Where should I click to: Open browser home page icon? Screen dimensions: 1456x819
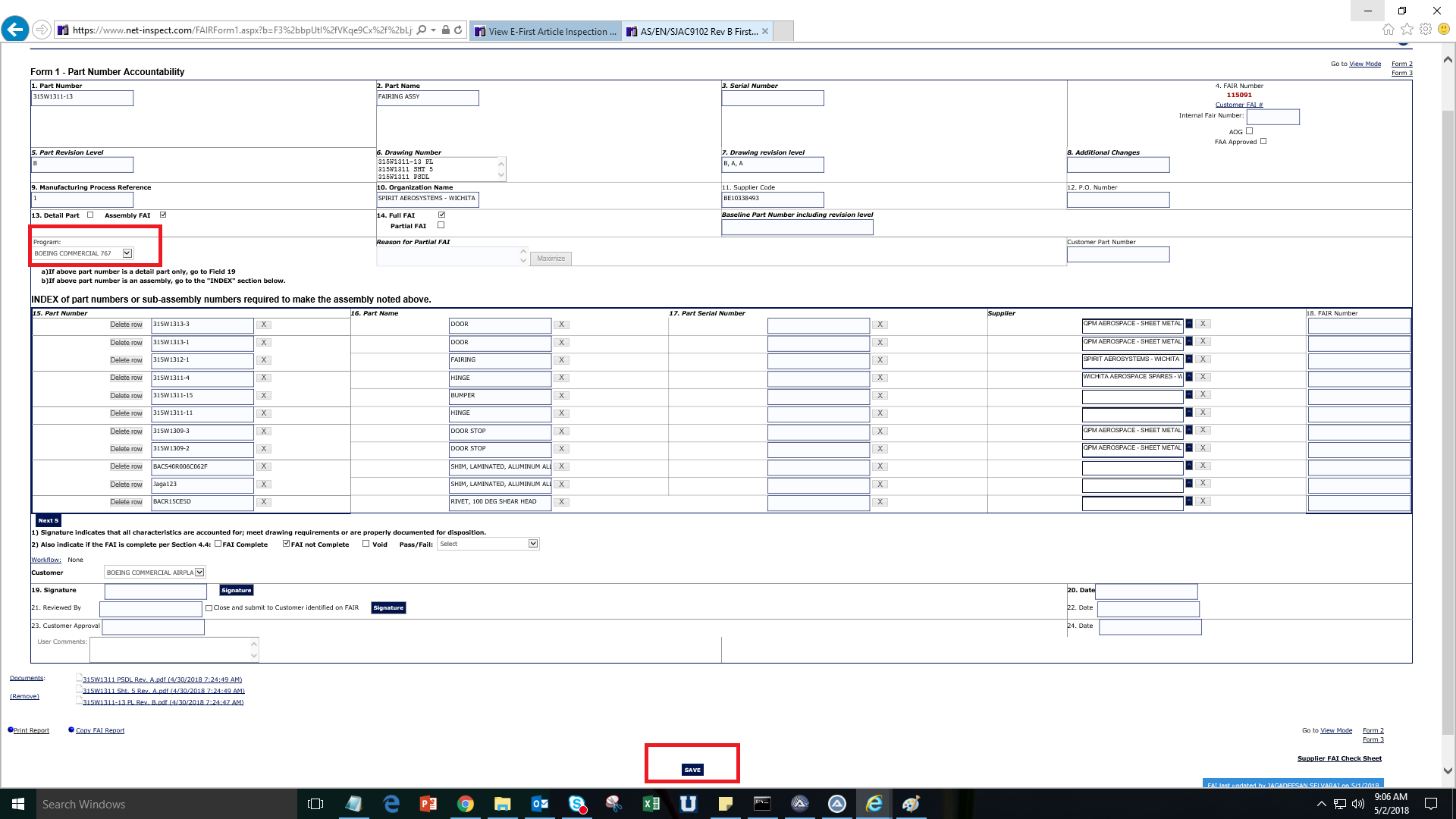point(1388,30)
